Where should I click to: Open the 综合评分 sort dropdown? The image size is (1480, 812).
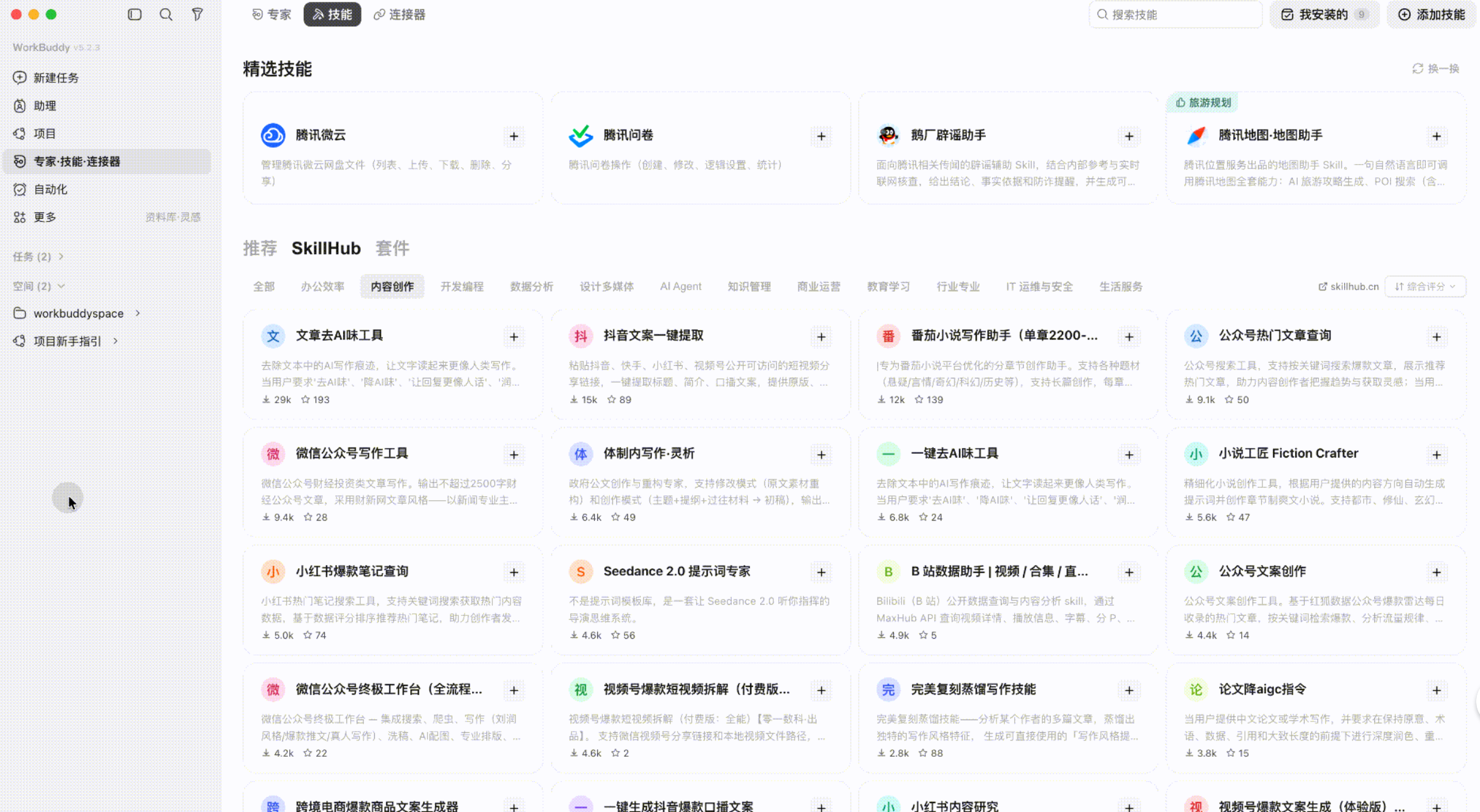coord(1425,287)
